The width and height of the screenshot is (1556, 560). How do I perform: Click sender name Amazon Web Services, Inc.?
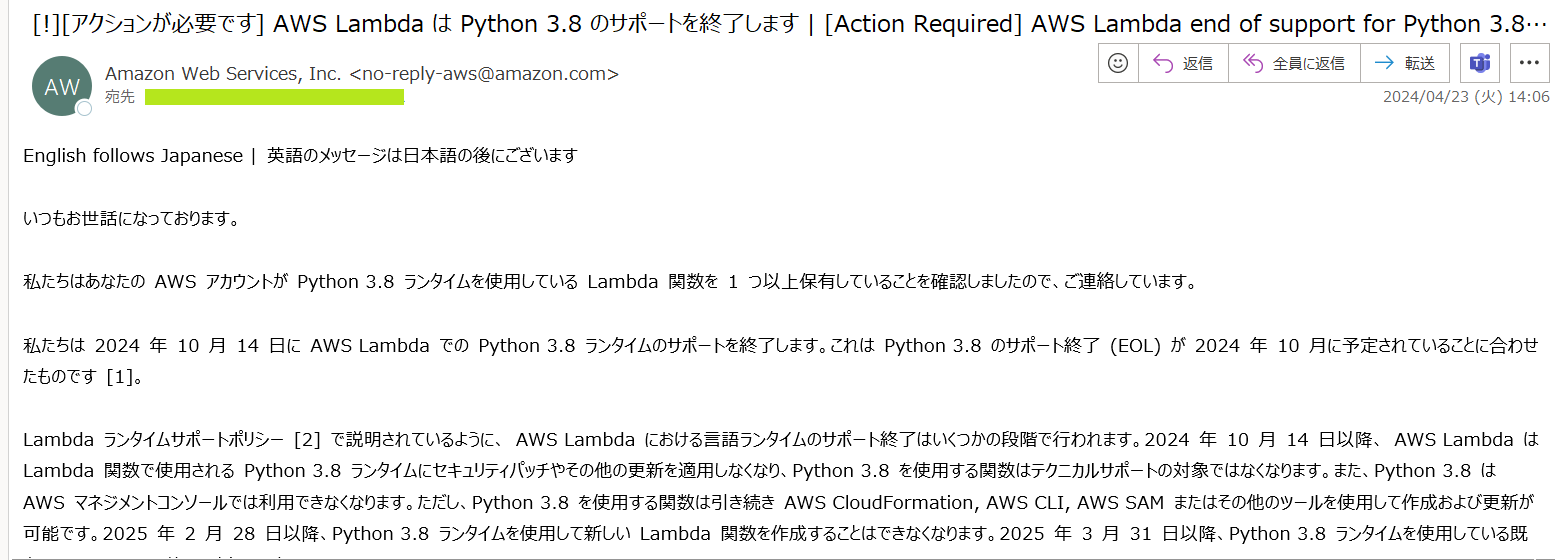point(223,73)
